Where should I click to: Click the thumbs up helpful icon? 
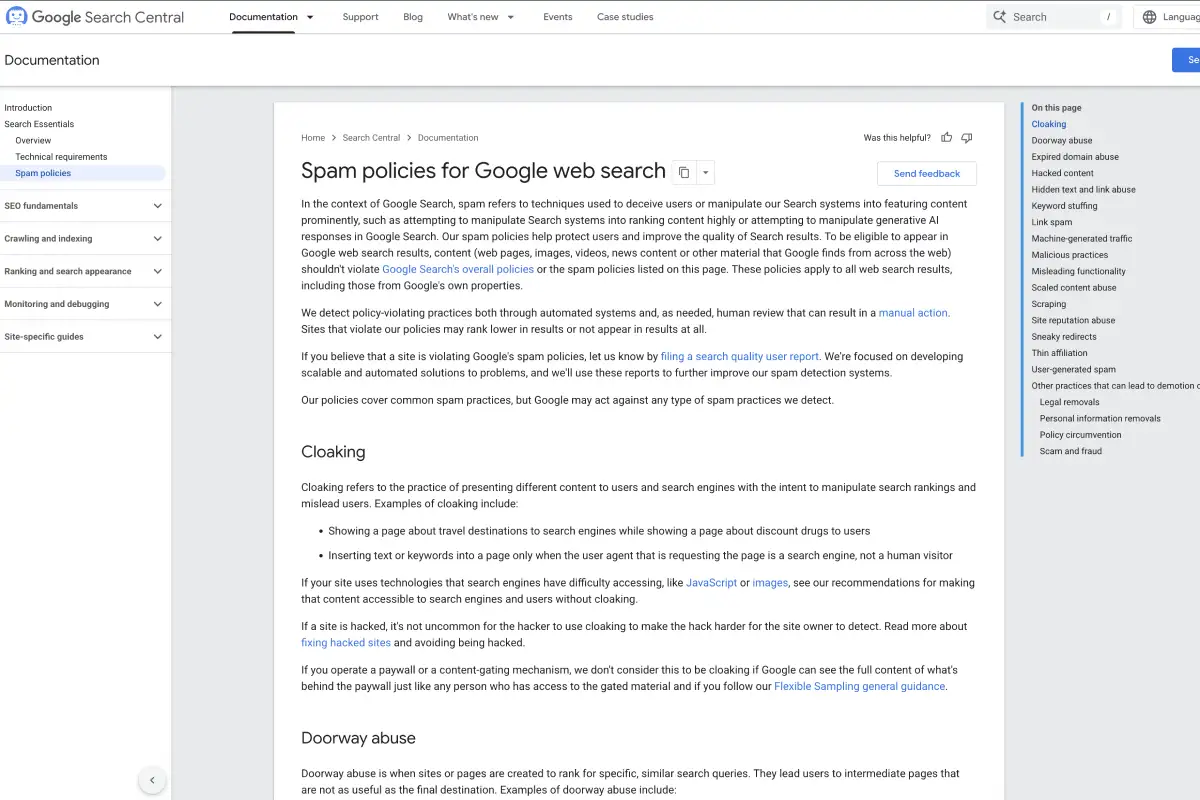947,138
